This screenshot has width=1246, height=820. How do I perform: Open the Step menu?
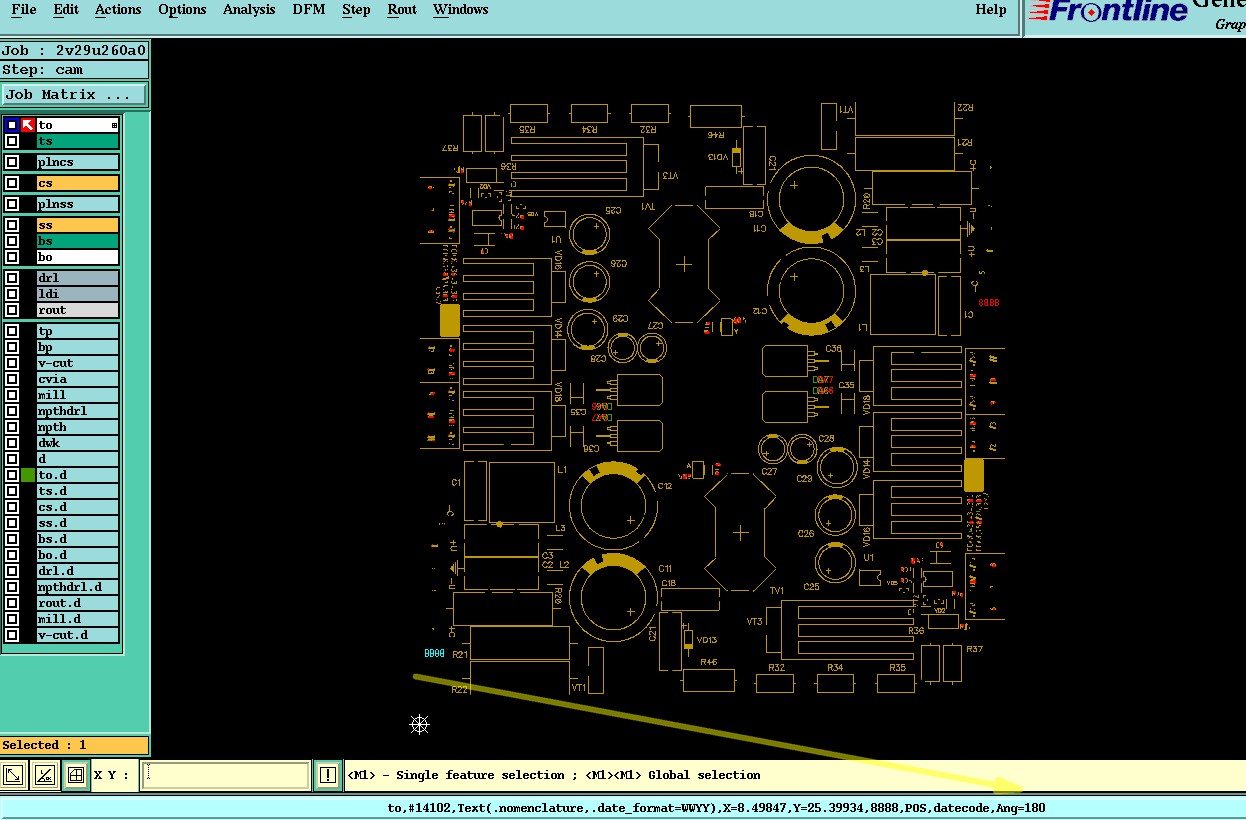[x=356, y=10]
